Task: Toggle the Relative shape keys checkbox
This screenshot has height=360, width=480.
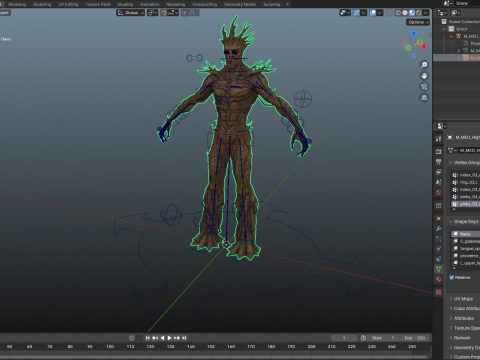Action: [452, 277]
